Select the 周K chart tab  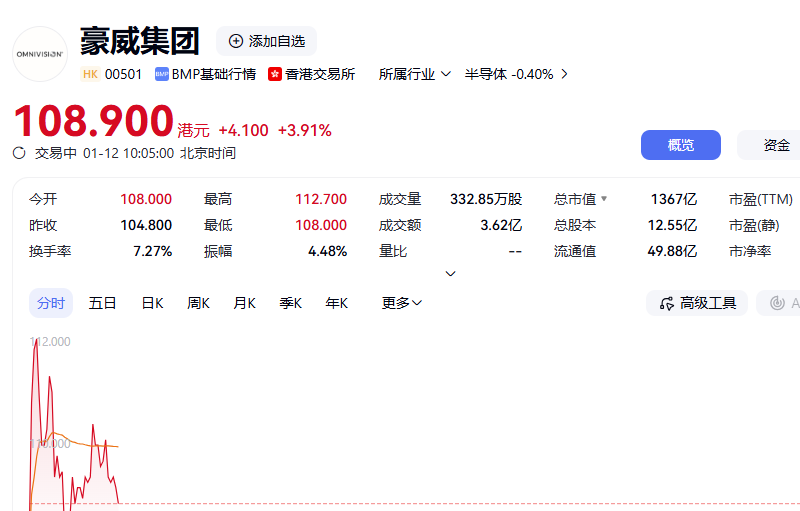pyautogui.click(x=198, y=303)
